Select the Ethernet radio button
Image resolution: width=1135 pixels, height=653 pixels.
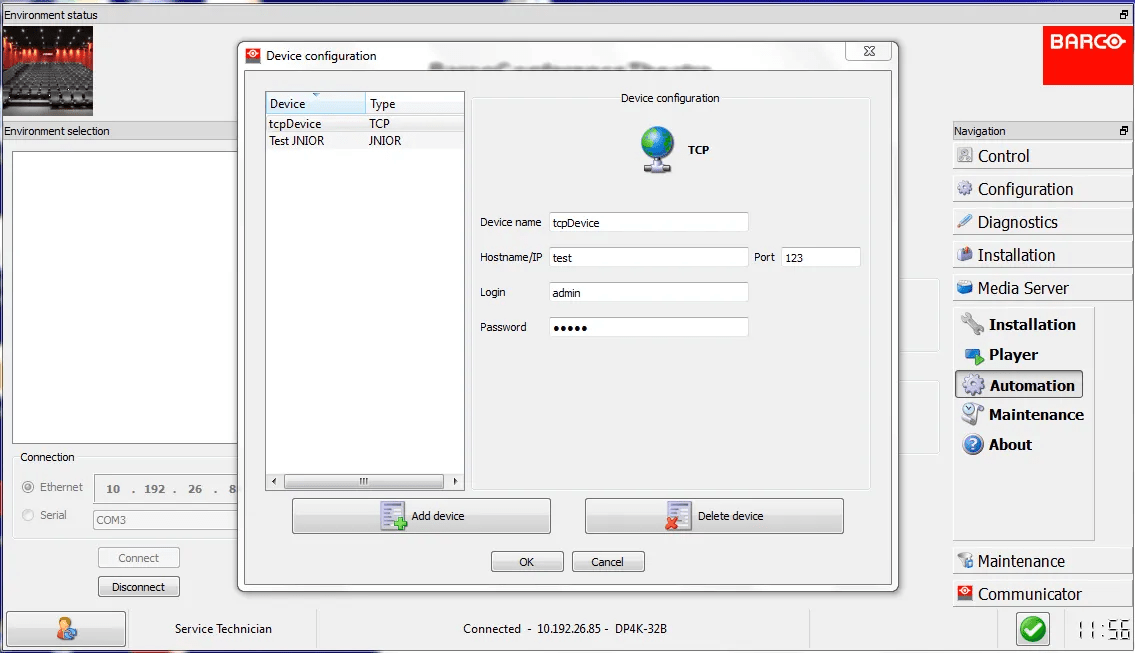tap(28, 488)
